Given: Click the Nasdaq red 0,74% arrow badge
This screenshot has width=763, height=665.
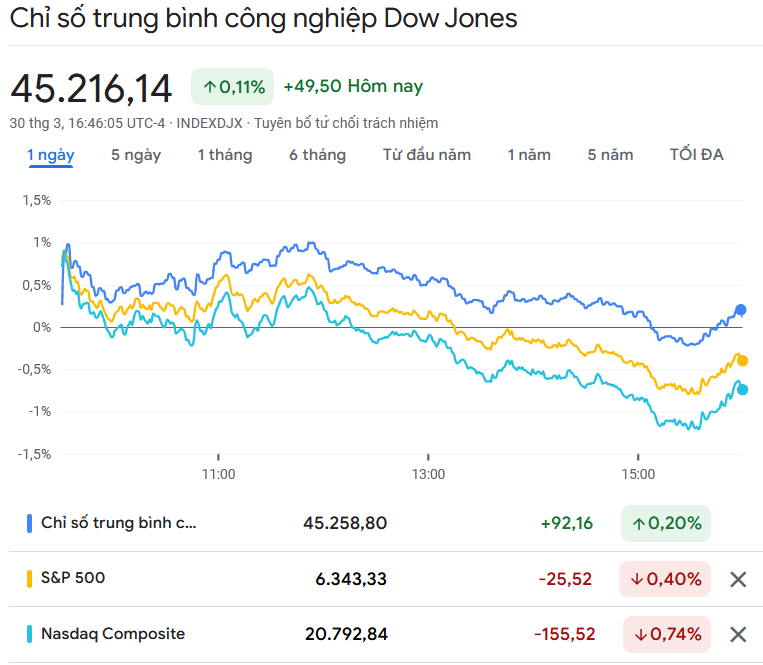Looking at the screenshot, I should coord(665,634).
